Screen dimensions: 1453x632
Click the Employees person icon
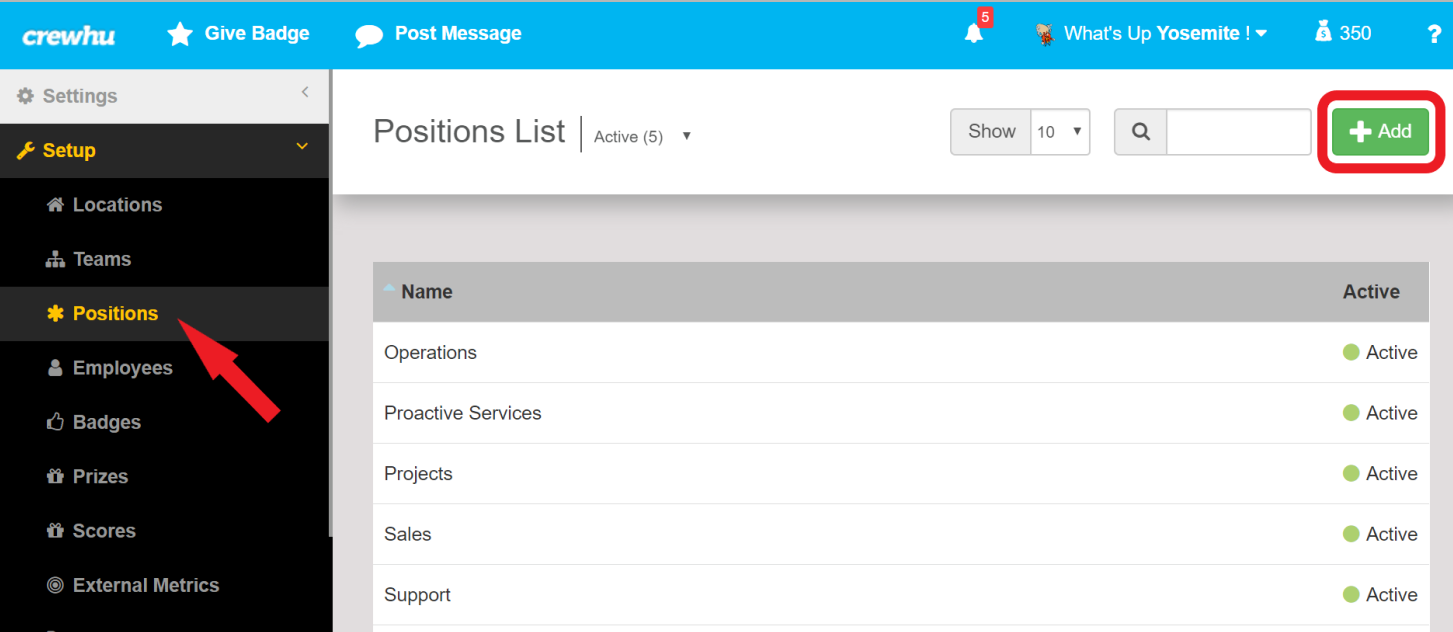click(56, 368)
